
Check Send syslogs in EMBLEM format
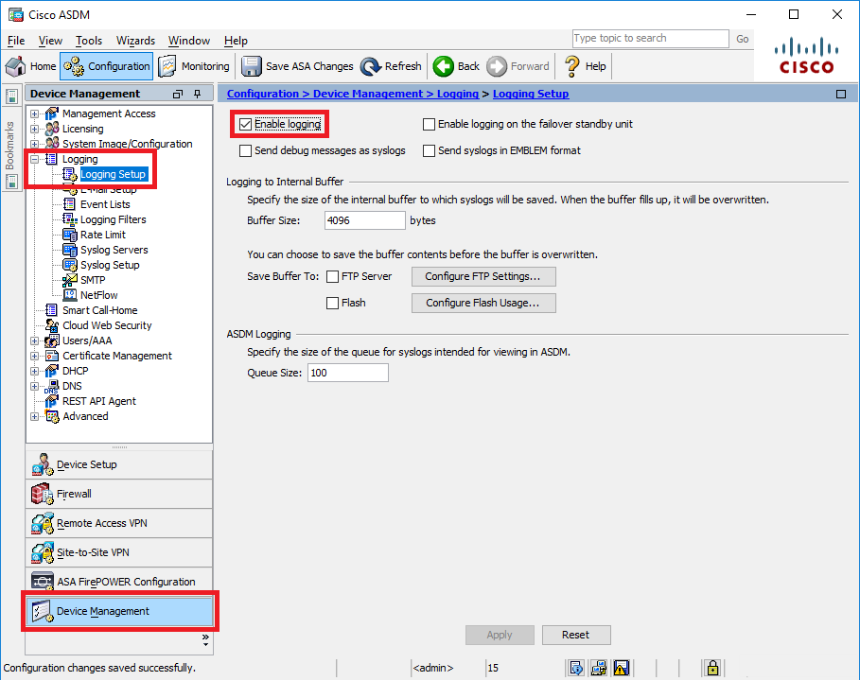(429, 151)
